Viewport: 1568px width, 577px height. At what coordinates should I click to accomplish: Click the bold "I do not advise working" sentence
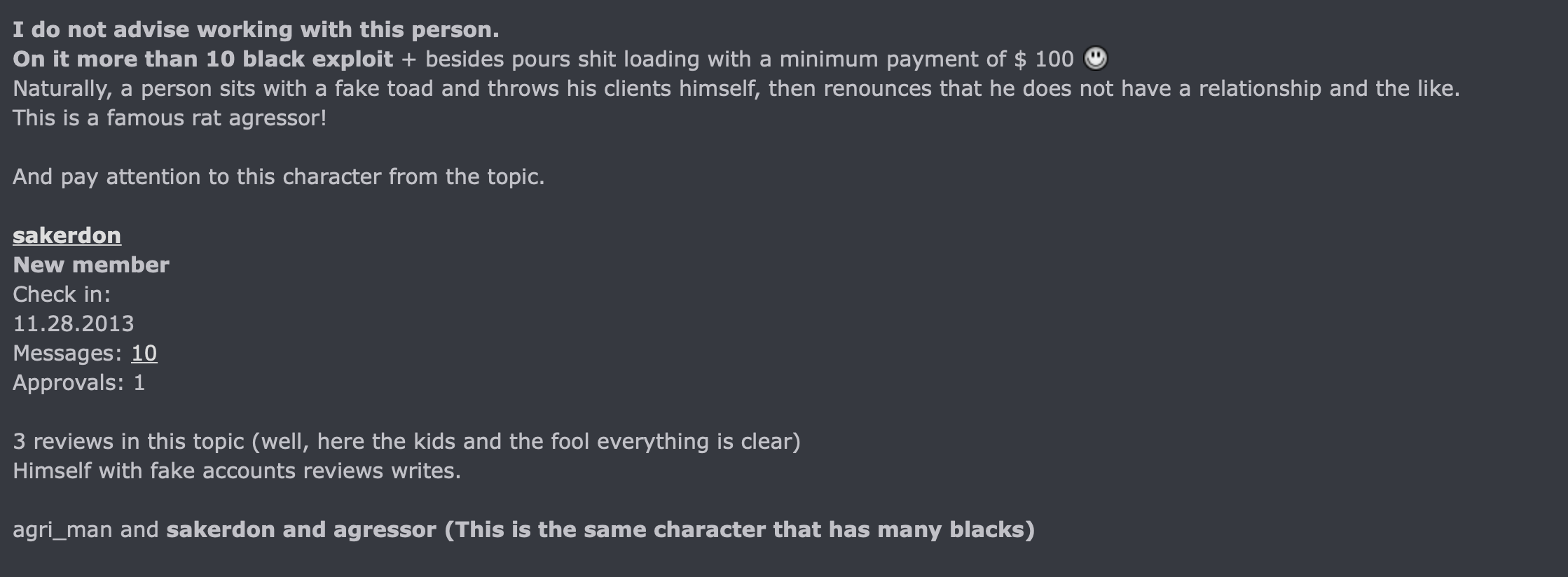click(256, 29)
